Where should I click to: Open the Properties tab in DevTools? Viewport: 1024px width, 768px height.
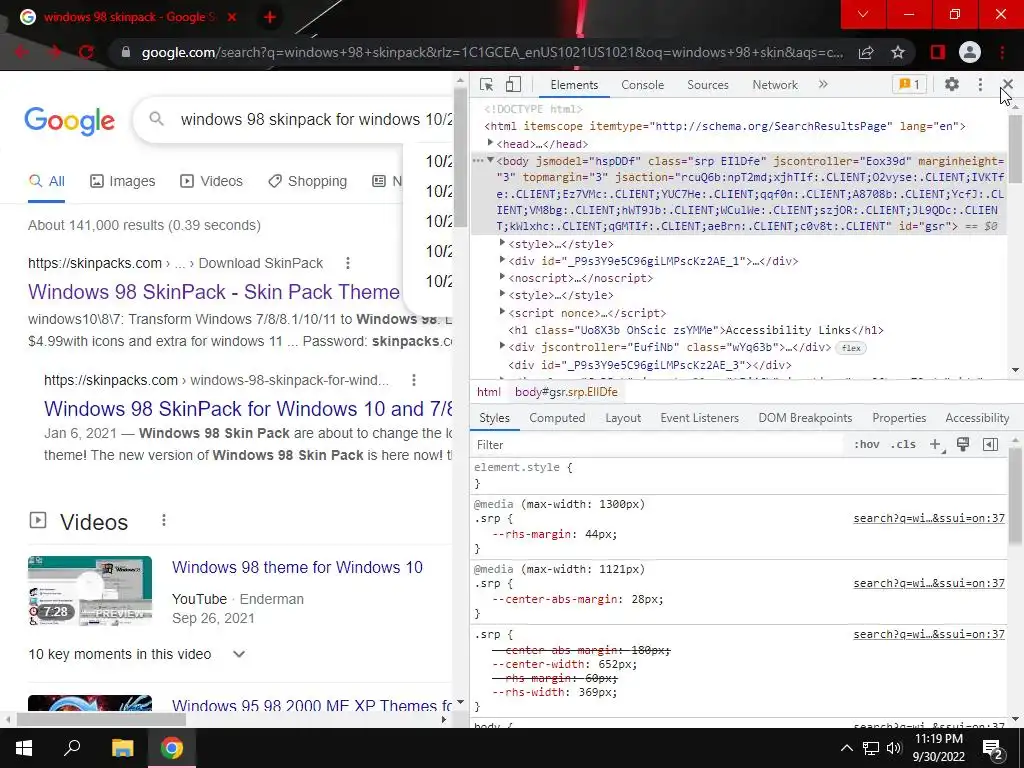pyautogui.click(x=899, y=418)
